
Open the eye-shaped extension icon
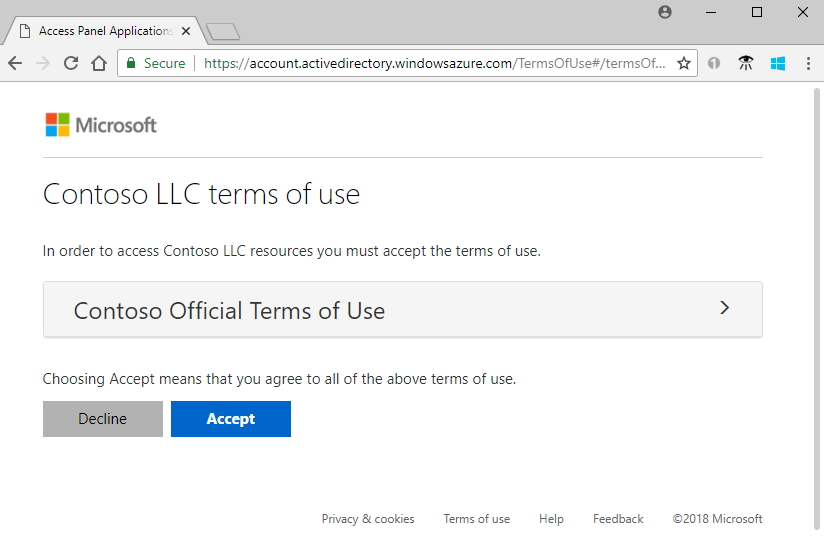(x=745, y=63)
